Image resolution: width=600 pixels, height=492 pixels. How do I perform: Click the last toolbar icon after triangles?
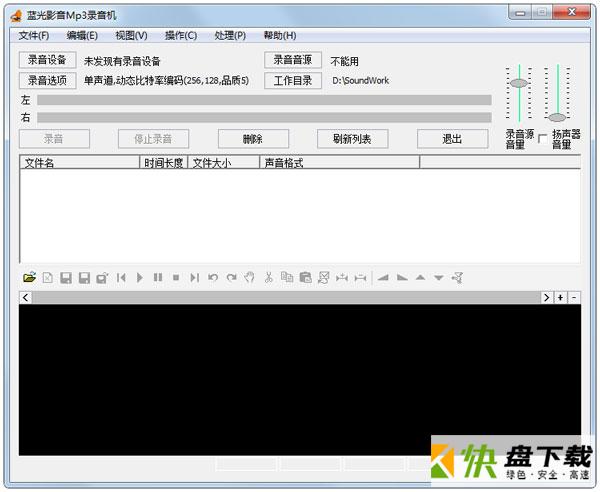tap(457, 277)
